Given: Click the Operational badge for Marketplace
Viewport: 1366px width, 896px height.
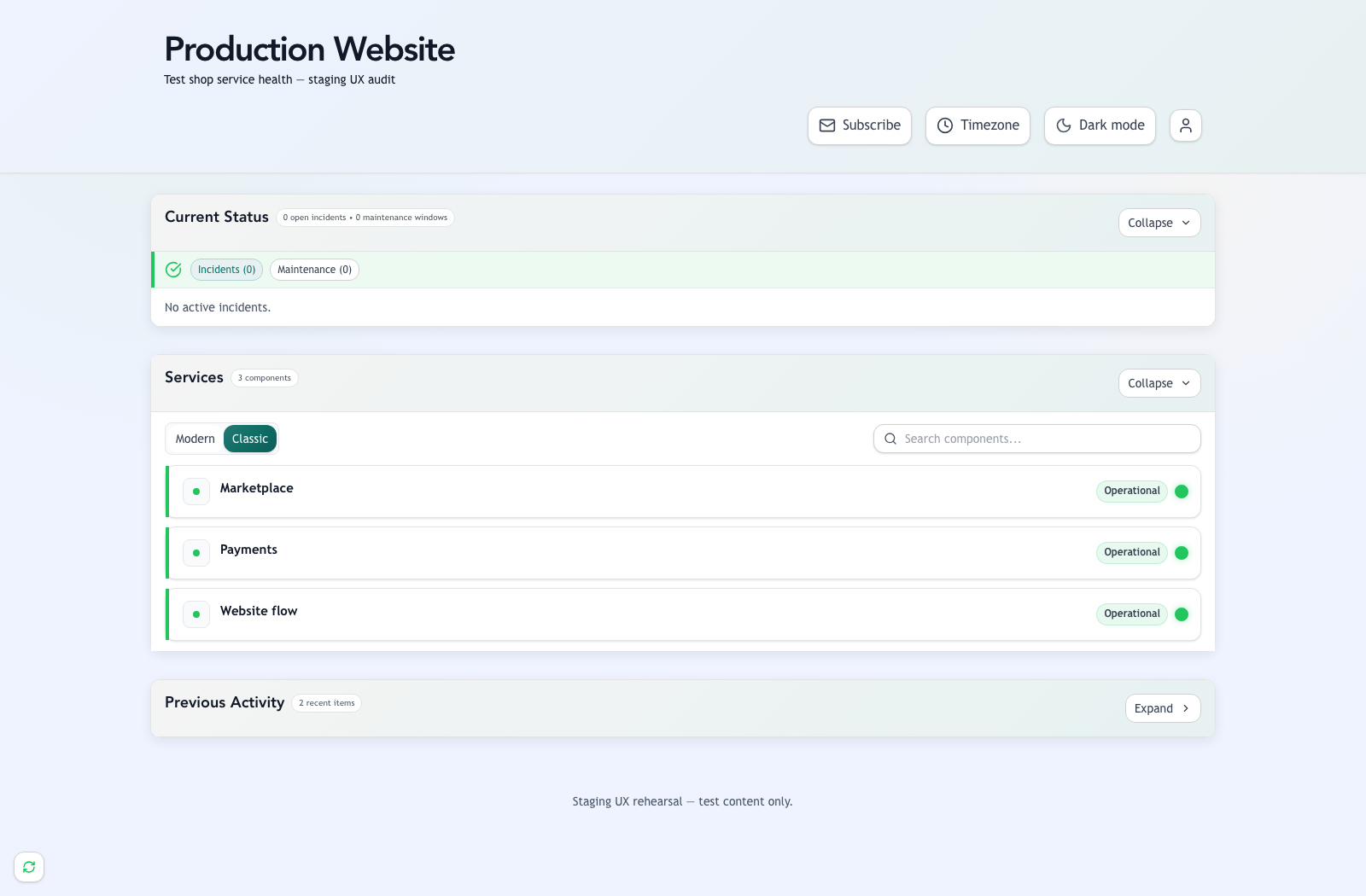Looking at the screenshot, I should pos(1132,491).
